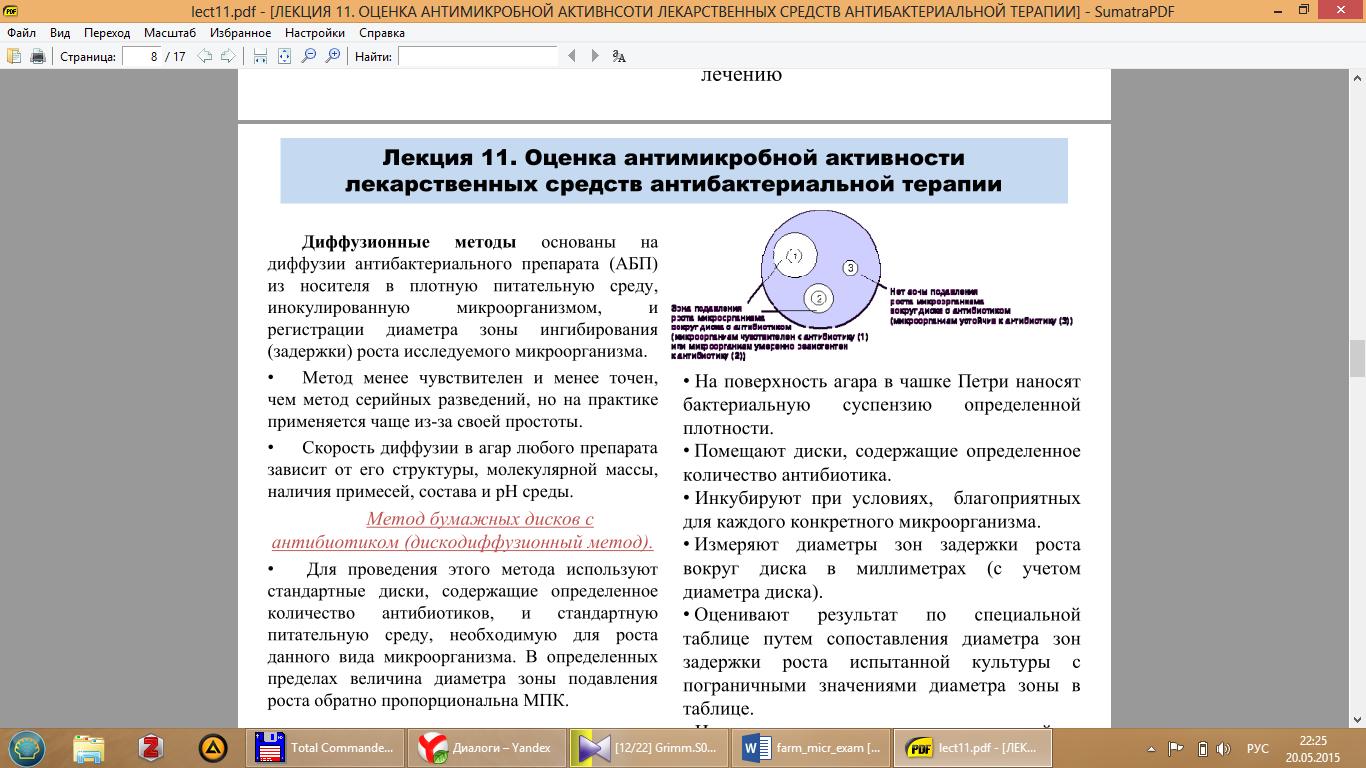1366x768 pixels.
Task: Find previous match arrow in search bar
Action: 572,56
